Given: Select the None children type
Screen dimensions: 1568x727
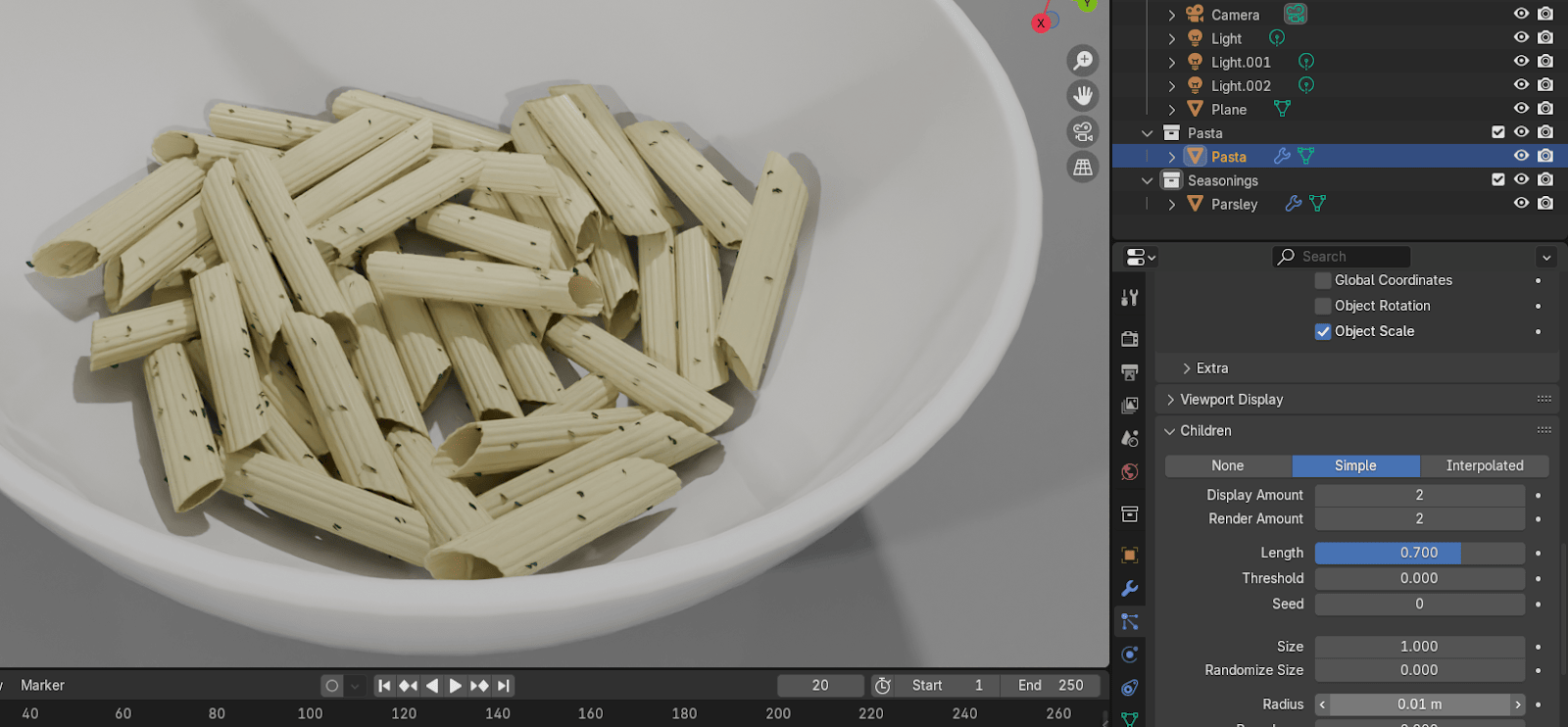Looking at the screenshot, I should click(1228, 466).
